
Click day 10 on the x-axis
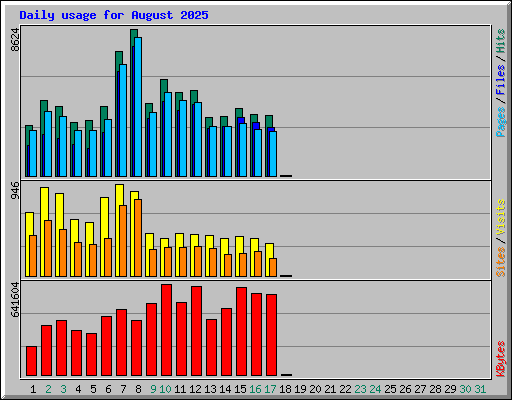pos(165,389)
